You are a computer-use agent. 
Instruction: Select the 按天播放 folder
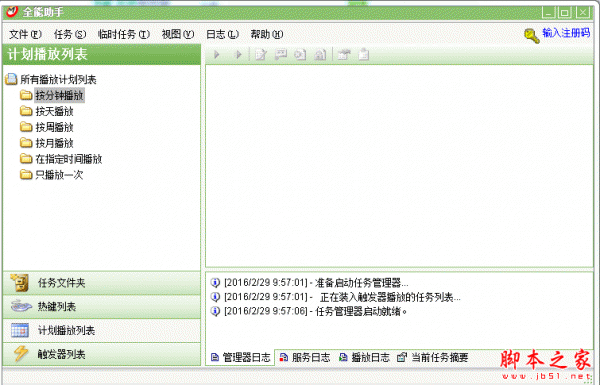tap(54, 111)
